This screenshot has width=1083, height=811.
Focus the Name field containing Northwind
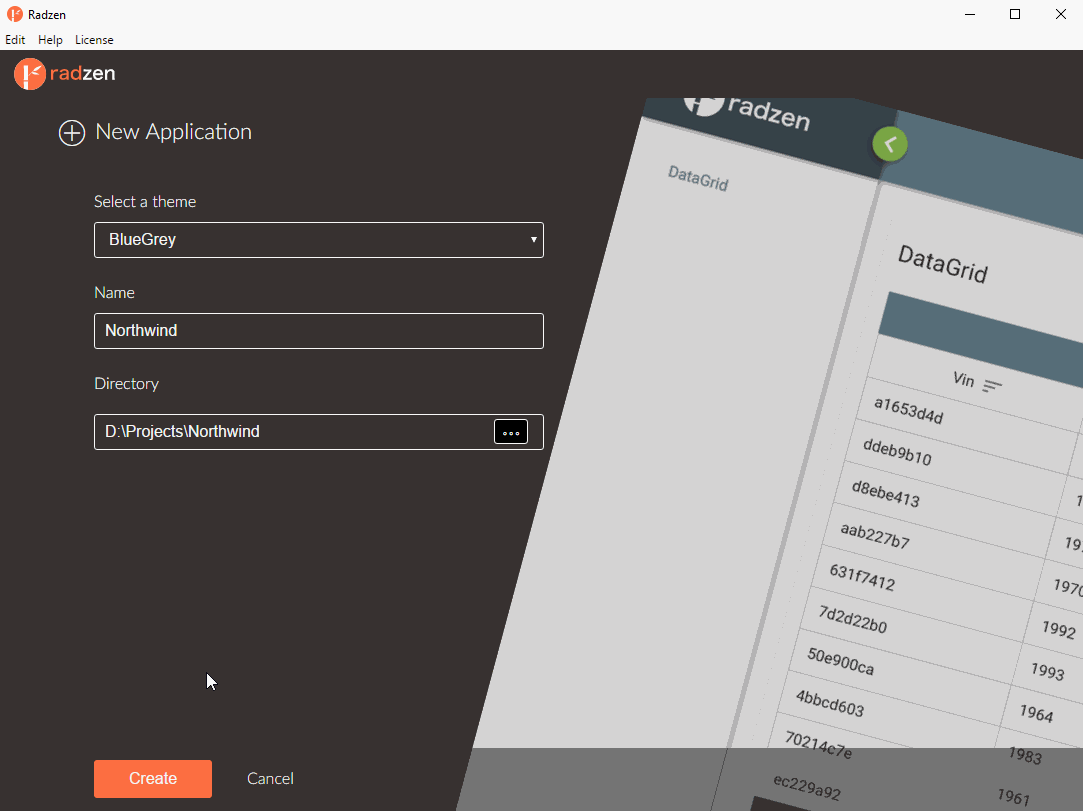[318, 331]
